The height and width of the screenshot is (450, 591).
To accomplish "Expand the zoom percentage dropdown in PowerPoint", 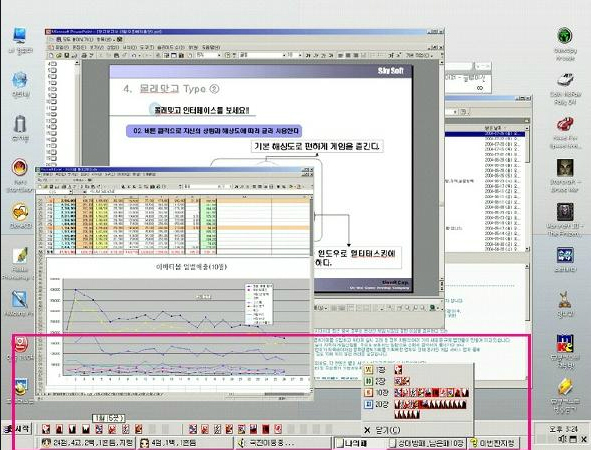I will coord(219,55).
